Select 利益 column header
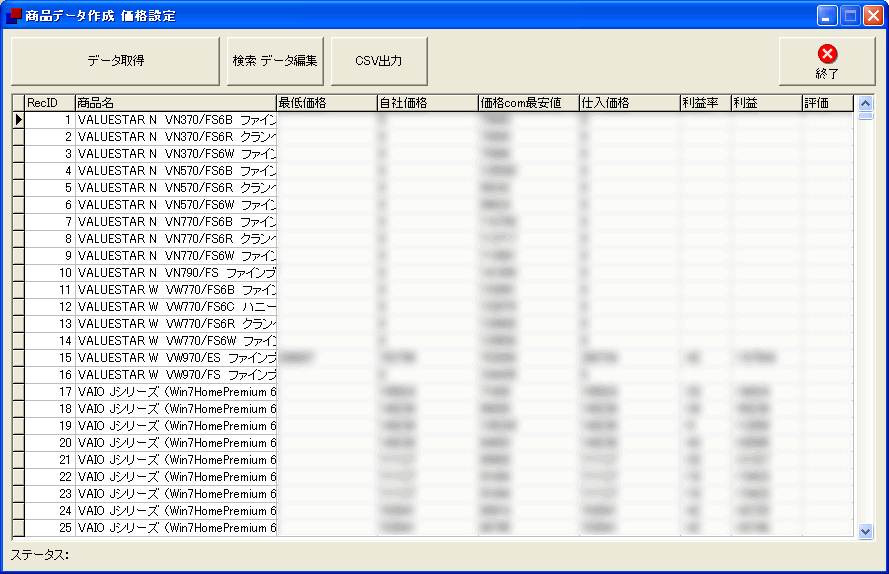 [767, 103]
